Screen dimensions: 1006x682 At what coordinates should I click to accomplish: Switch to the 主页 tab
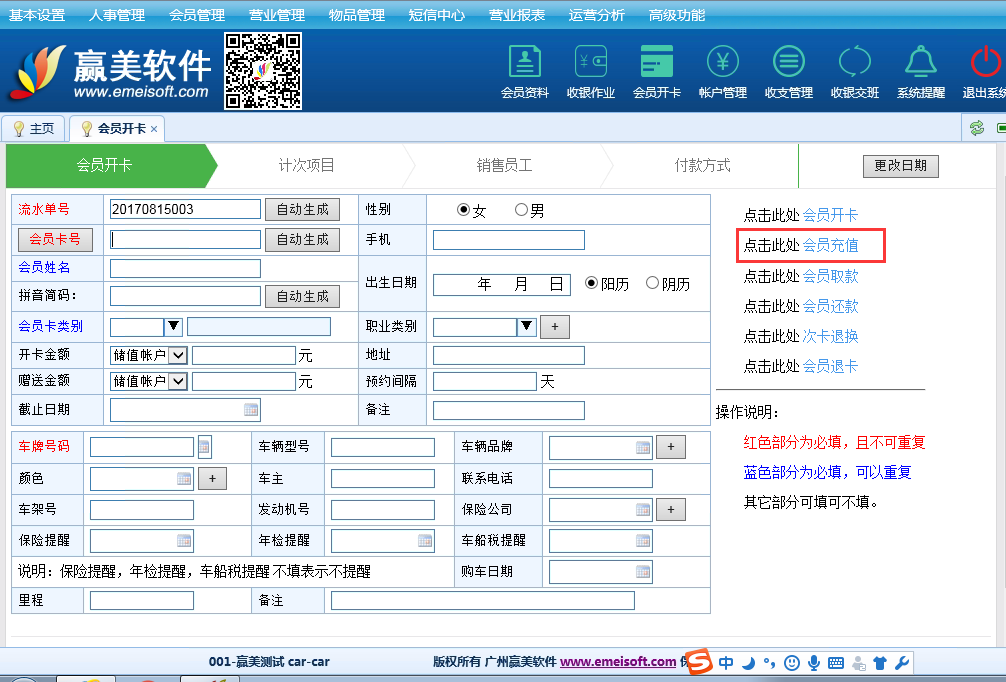(x=33, y=129)
